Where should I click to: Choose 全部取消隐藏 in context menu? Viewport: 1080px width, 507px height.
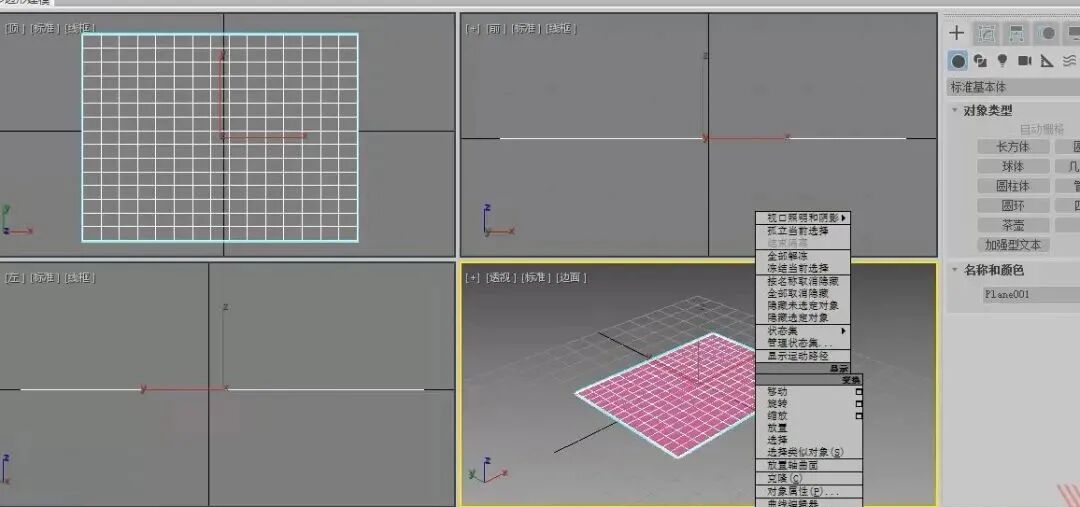(x=803, y=293)
